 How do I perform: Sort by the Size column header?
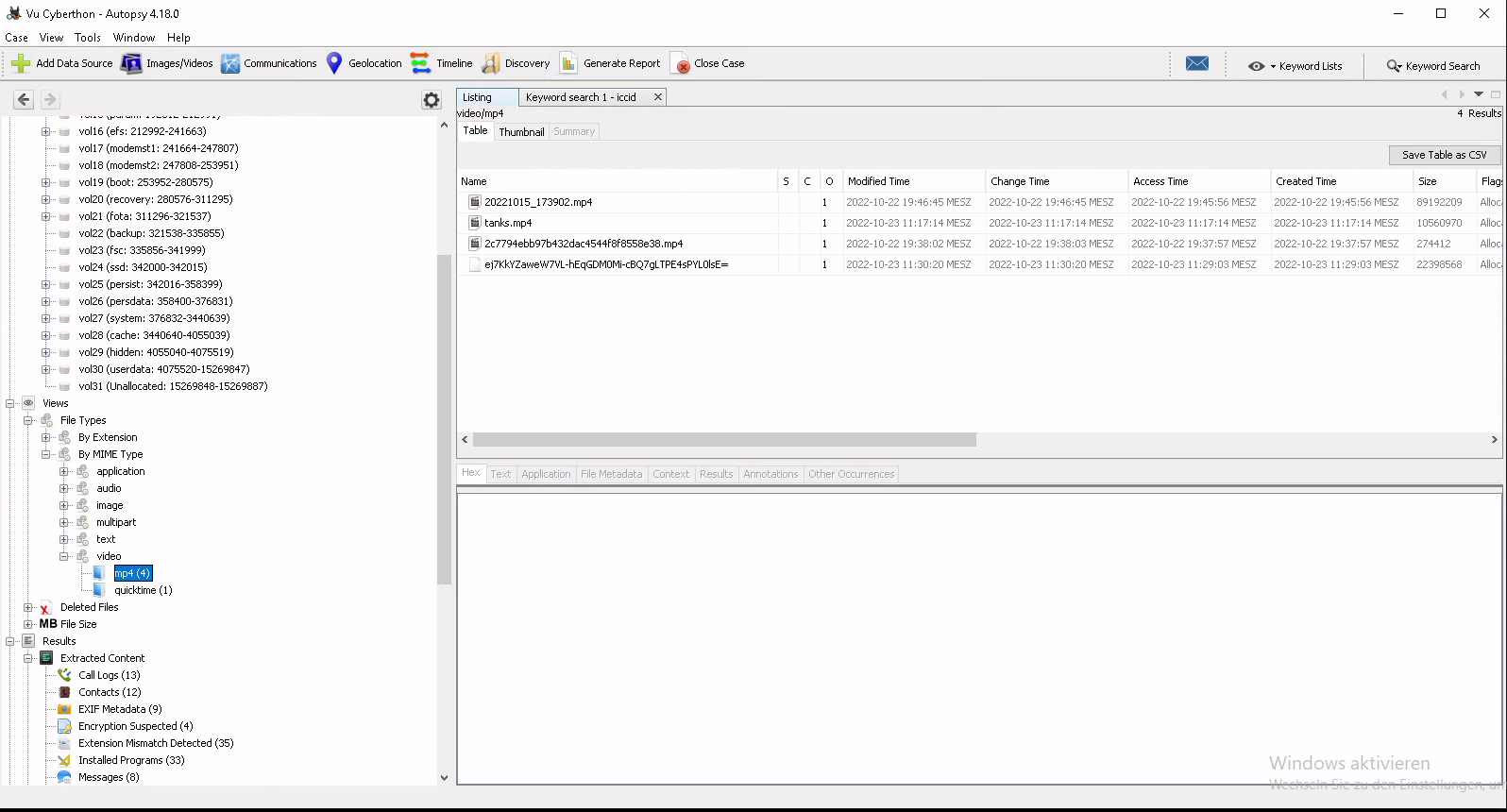point(1443,181)
